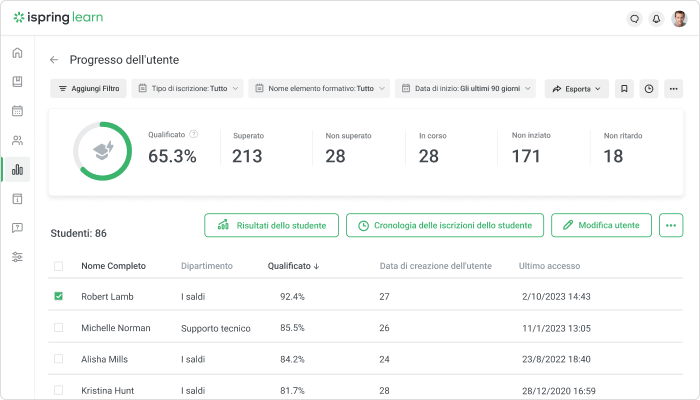Click Risultati dello studente button
The height and width of the screenshot is (400, 700).
coord(271,225)
